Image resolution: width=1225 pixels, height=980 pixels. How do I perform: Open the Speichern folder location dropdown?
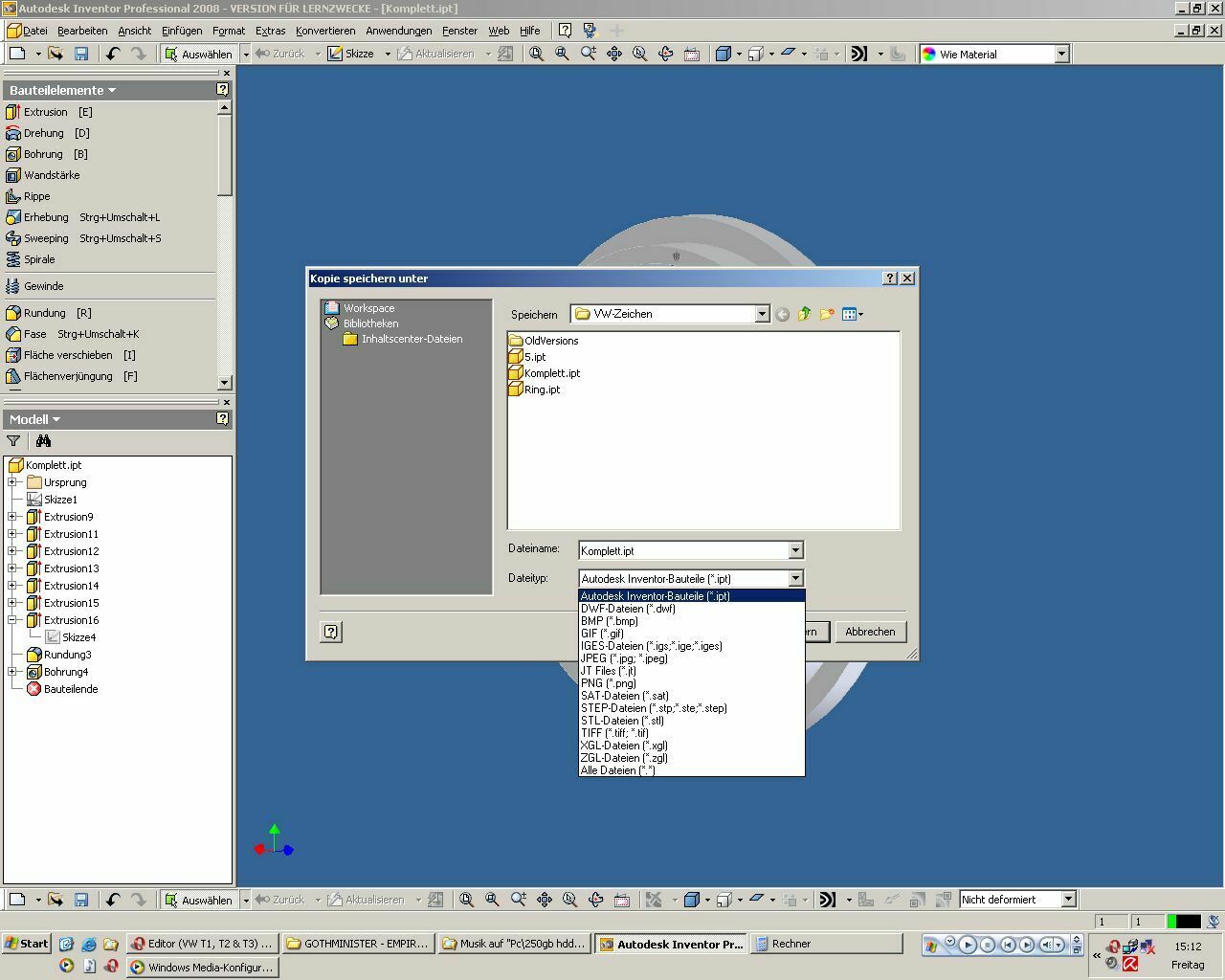[762, 314]
